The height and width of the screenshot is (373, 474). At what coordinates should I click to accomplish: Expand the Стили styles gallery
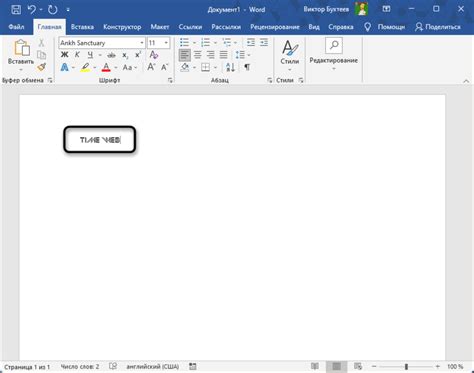pyautogui.click(x=289, y=54)
